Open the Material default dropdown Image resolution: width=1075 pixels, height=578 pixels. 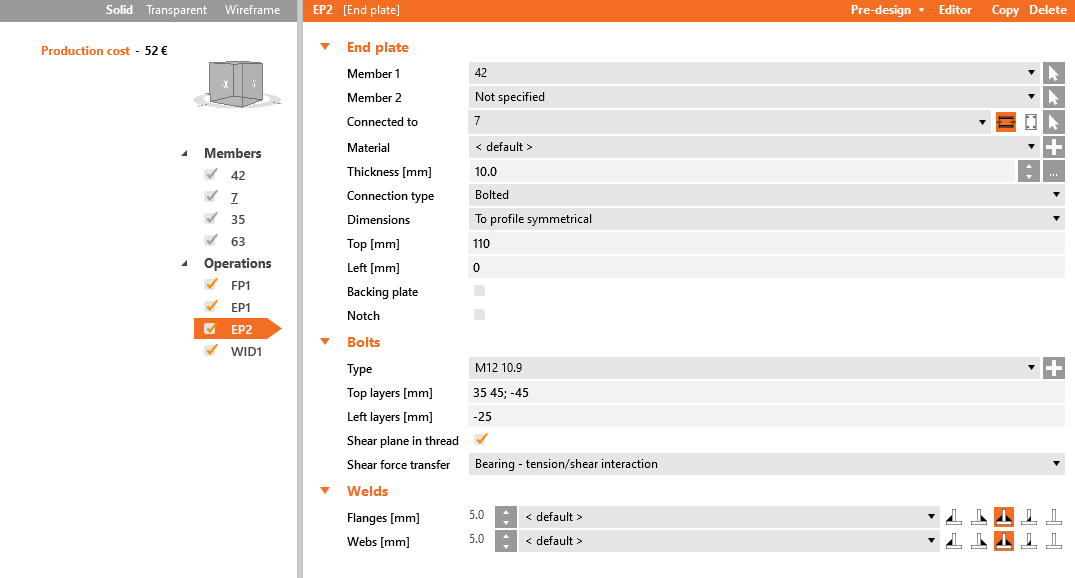754,147
